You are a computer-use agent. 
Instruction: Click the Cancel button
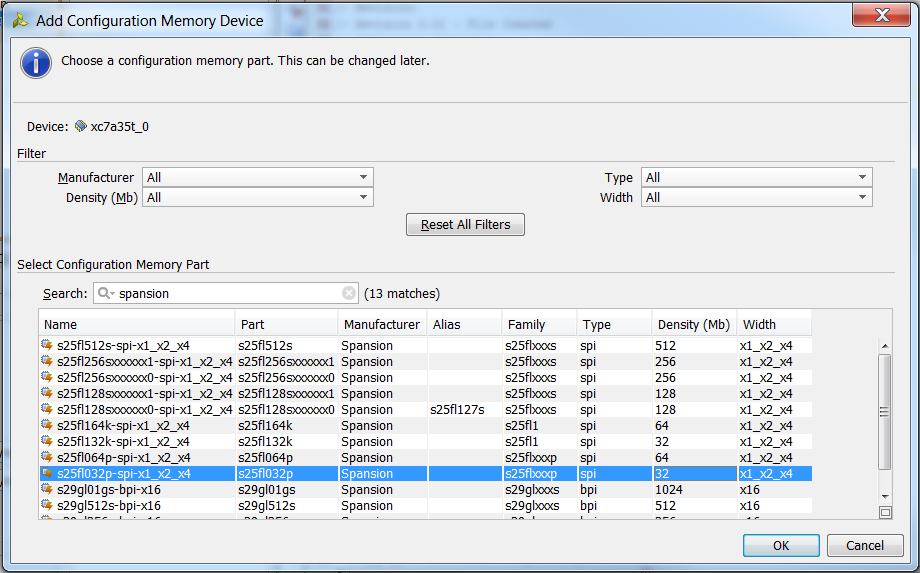pyautogui.click(x=865, y=545)
